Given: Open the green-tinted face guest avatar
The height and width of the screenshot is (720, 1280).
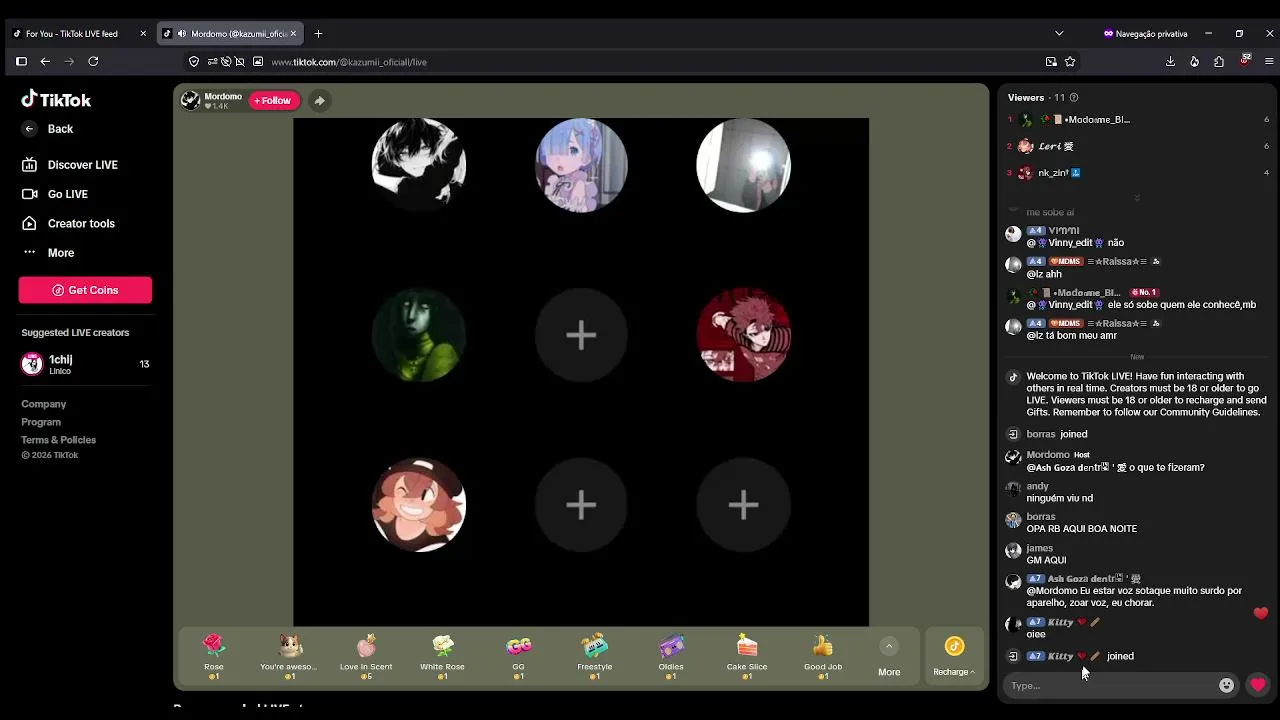Looking at the screenshot, I should click(419, 335).
